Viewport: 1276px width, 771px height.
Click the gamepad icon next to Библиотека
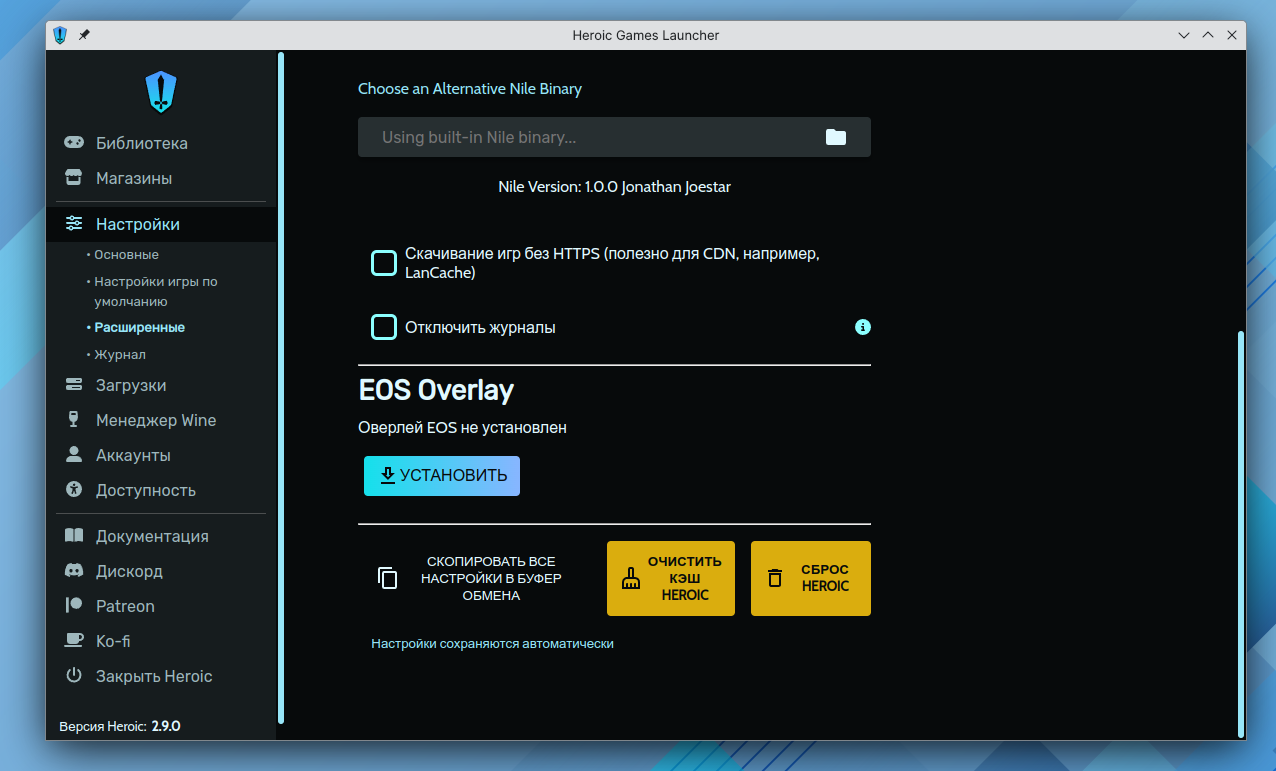click(x=74, y=143)
